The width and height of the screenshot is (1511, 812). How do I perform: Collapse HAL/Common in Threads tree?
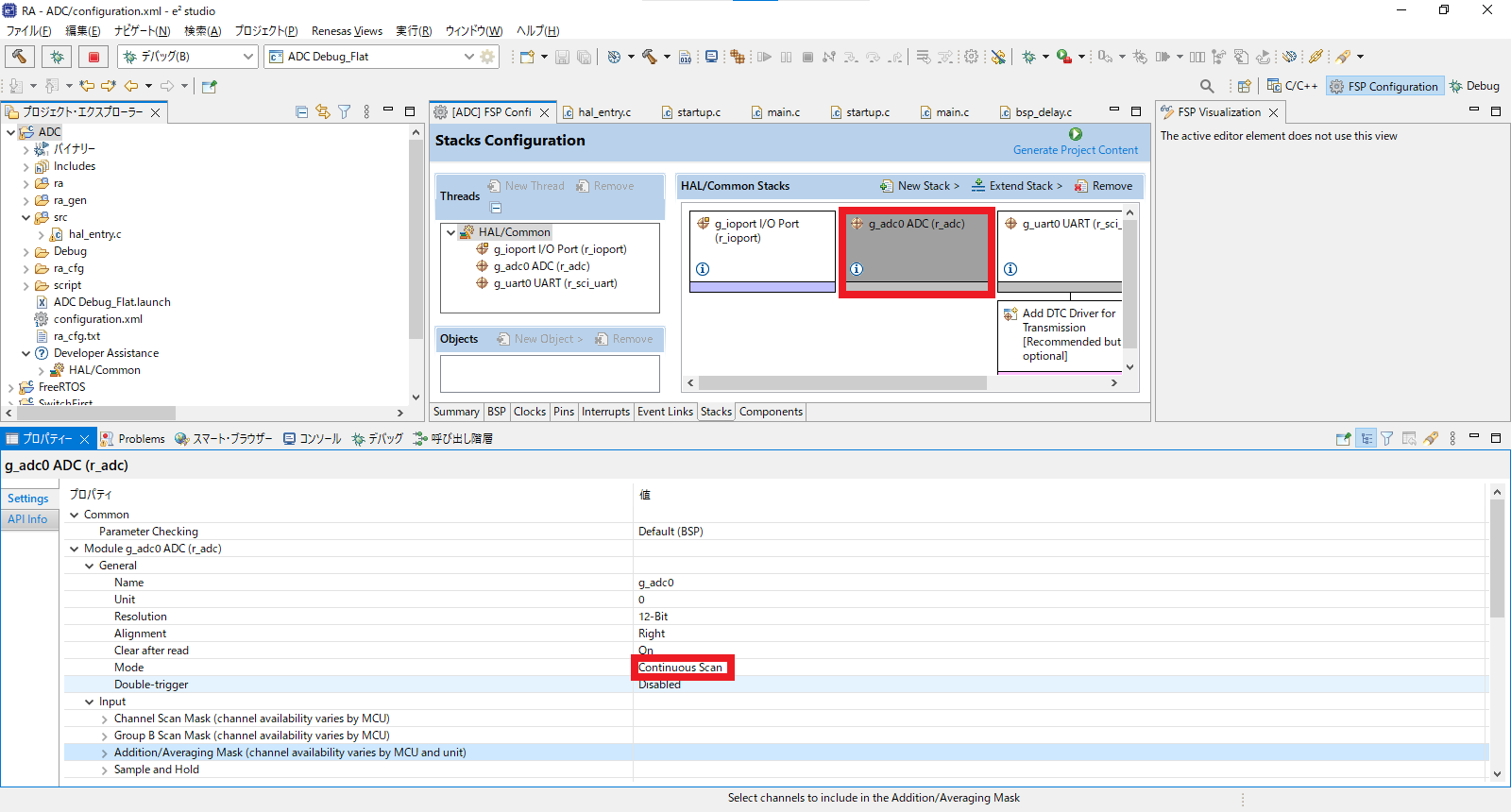point(451,232)
